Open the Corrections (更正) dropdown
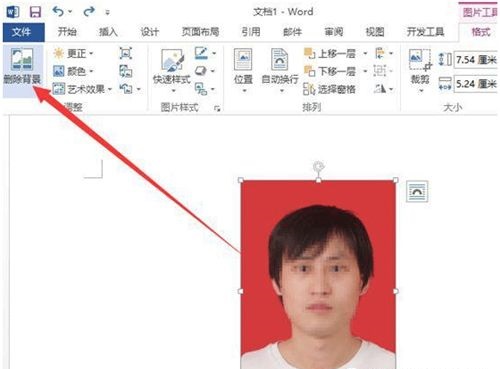The width and height of the screenshot is (500, 369). [73, 53]
